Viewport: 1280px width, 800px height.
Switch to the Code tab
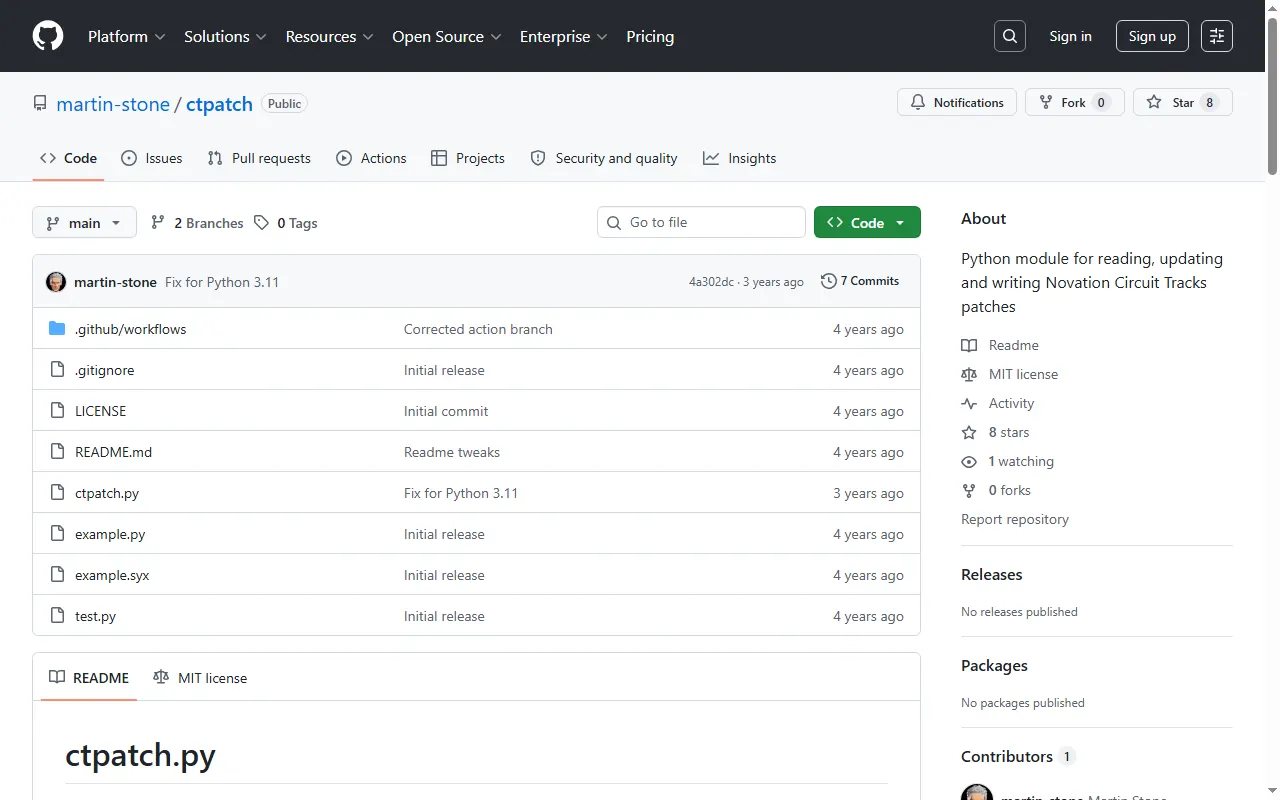point(68,158)
